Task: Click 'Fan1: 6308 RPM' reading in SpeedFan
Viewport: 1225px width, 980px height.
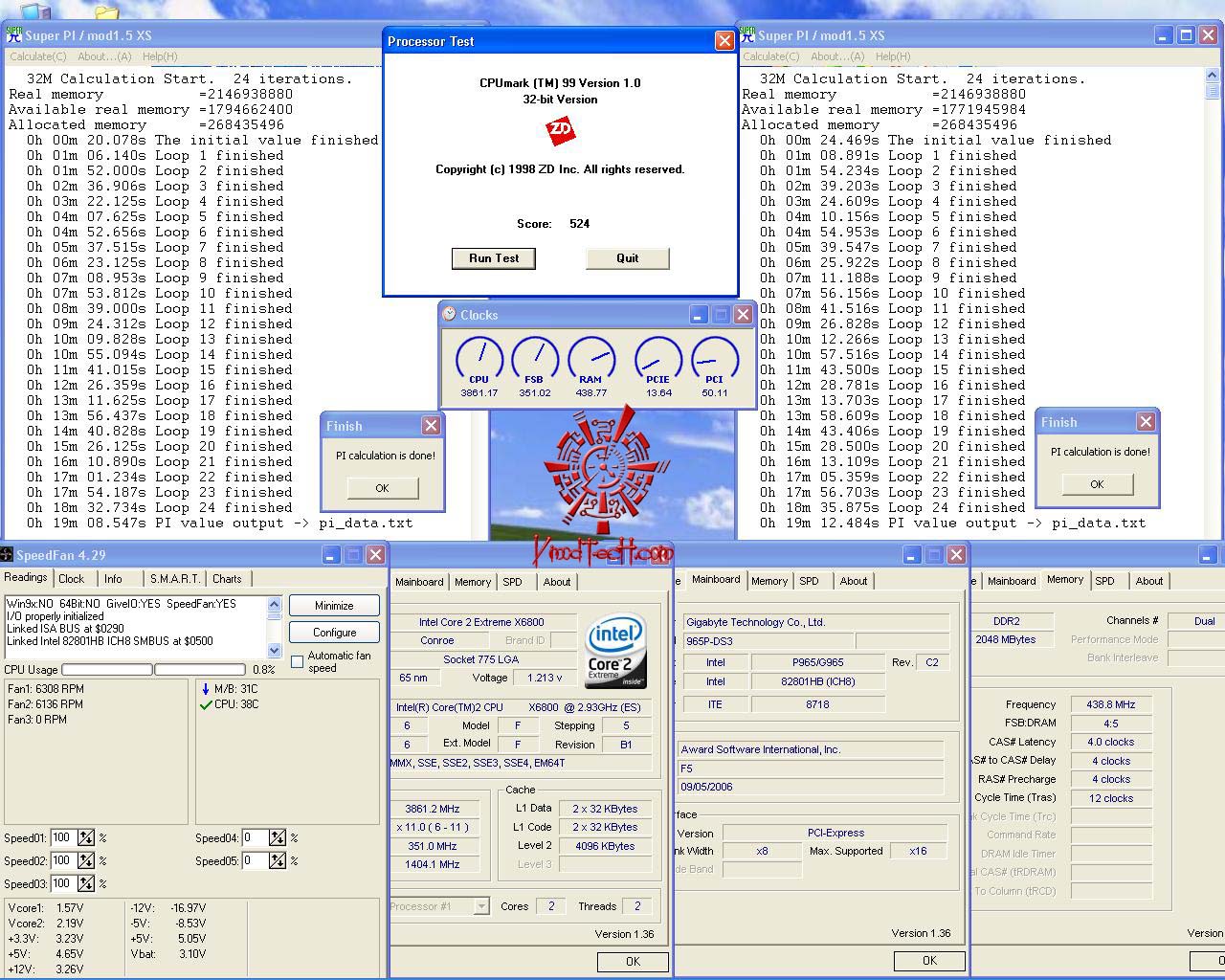Action: point(45,689)
